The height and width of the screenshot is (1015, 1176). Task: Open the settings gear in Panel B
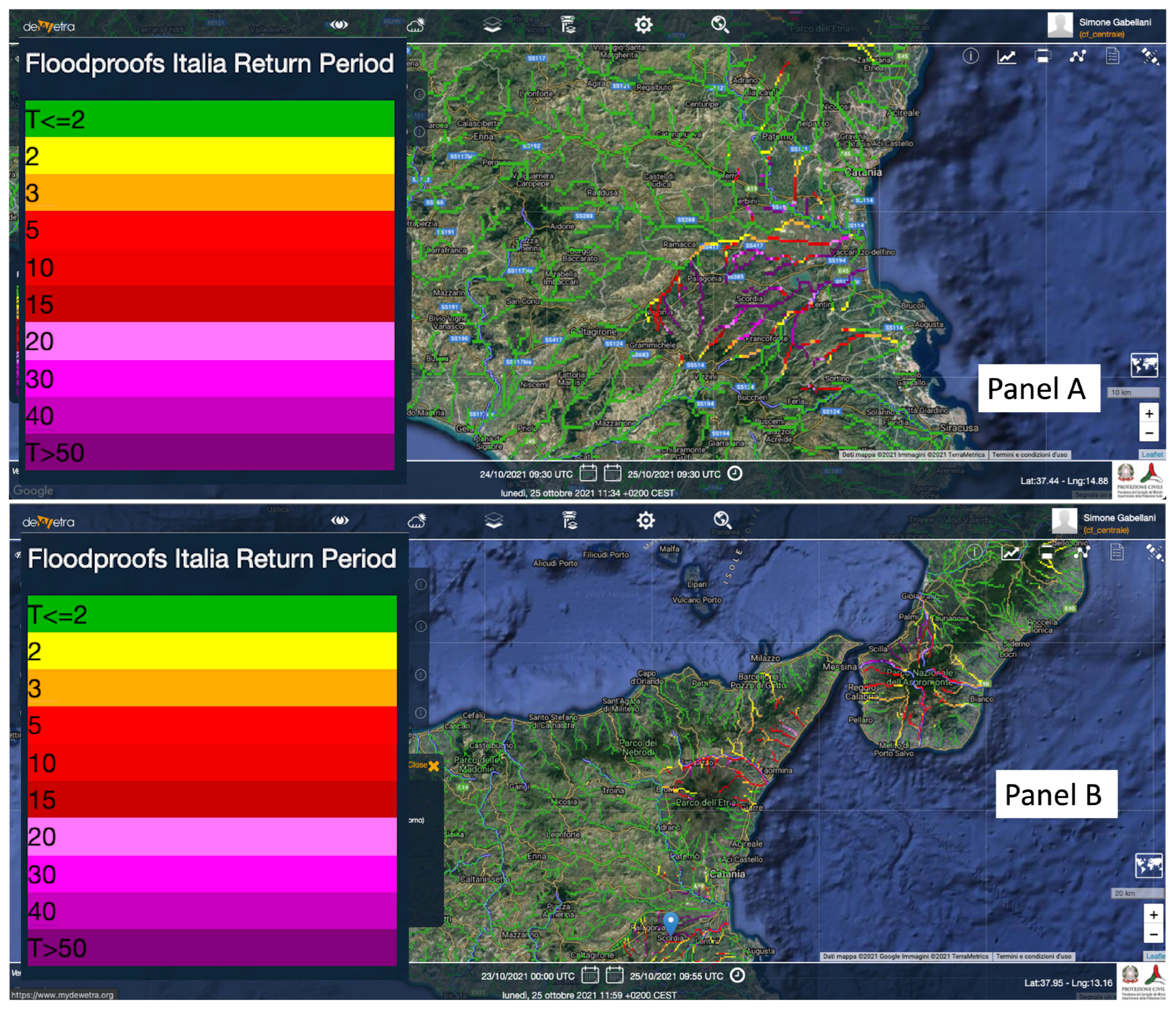[646, 520]
